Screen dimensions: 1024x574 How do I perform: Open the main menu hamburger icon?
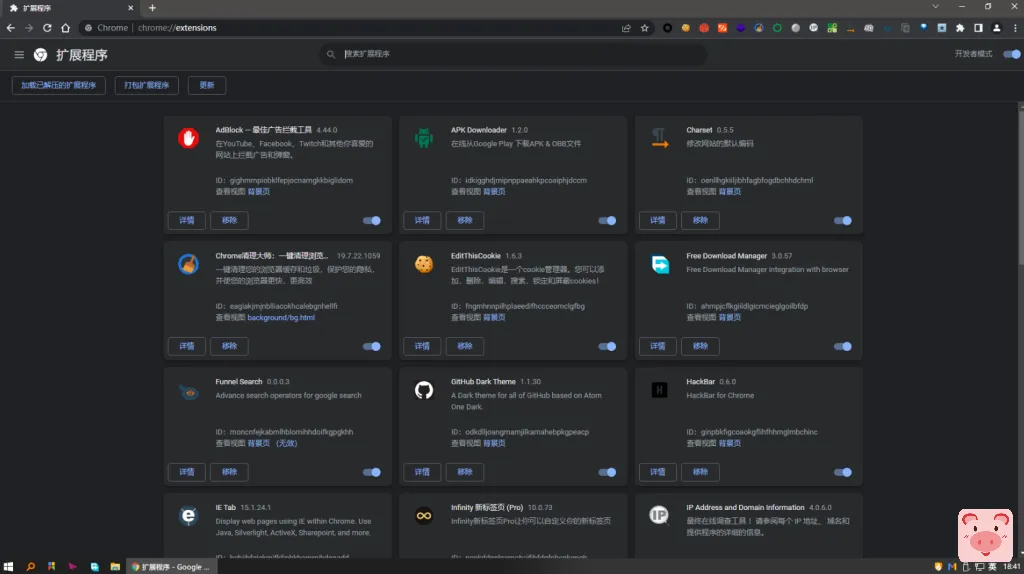pyautogui.click(x=19, y=55)
